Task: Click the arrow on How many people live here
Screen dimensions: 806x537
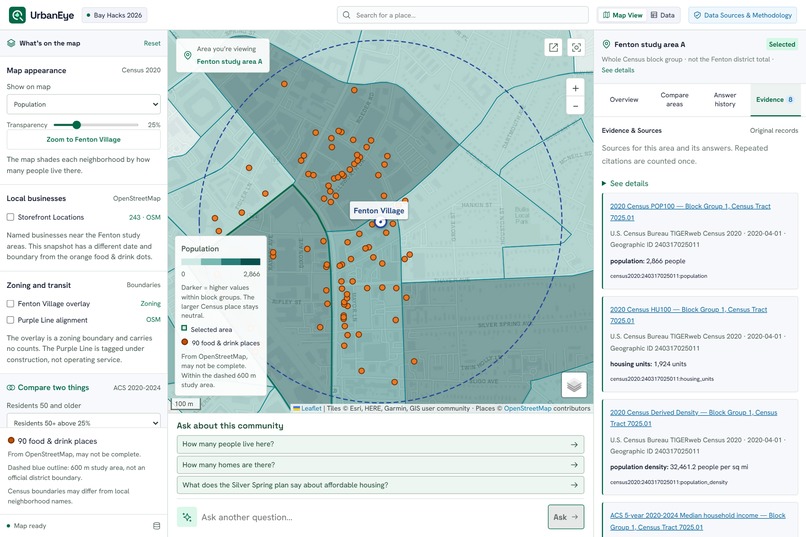Action: (574, 445)
